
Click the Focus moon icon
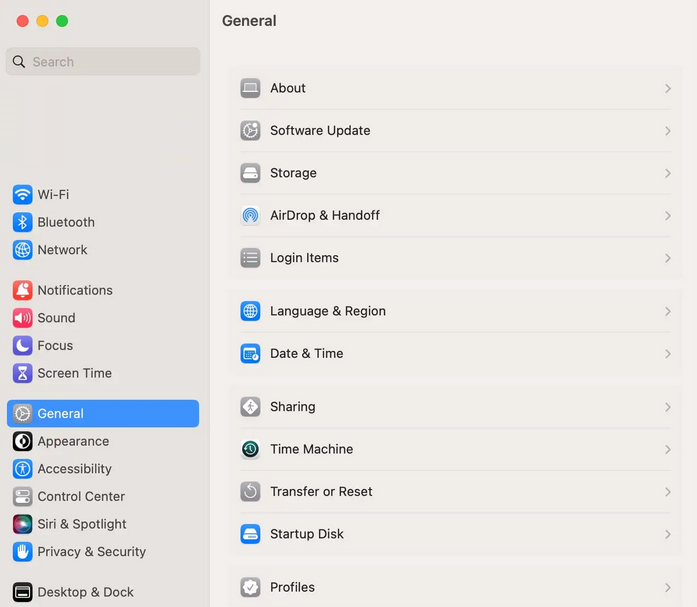22,345
